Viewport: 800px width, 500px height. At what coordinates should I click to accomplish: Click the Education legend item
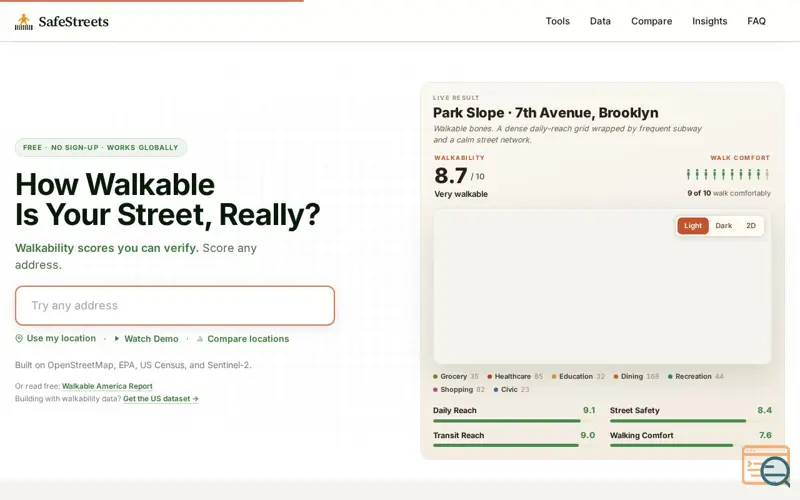tap(578, 377)
